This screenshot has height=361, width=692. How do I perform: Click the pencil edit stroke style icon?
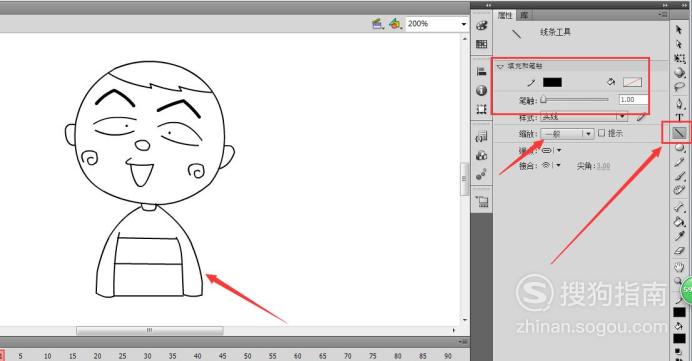coord(641,117)
